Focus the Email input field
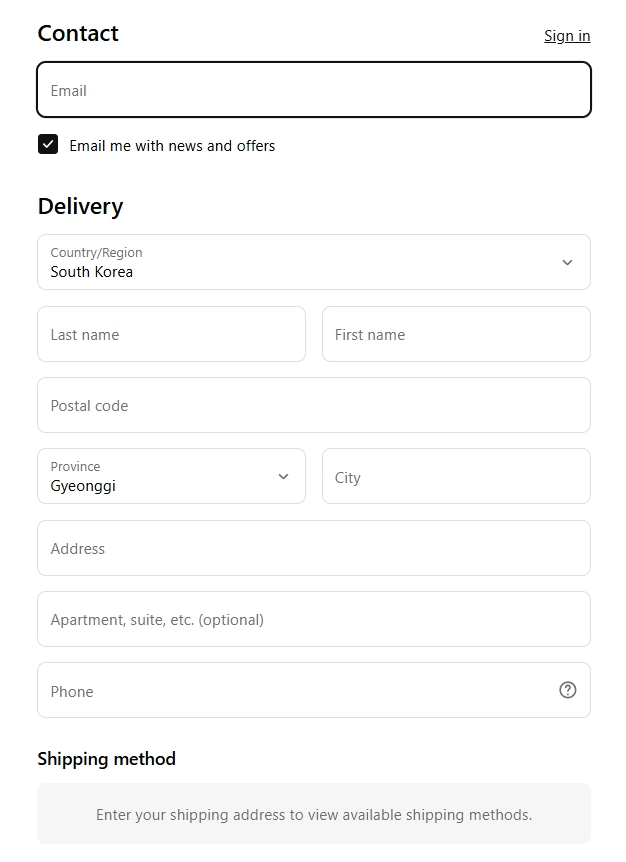Image resolution: width=626 pixels, height=862 pixels. click(x=314, y=90)
